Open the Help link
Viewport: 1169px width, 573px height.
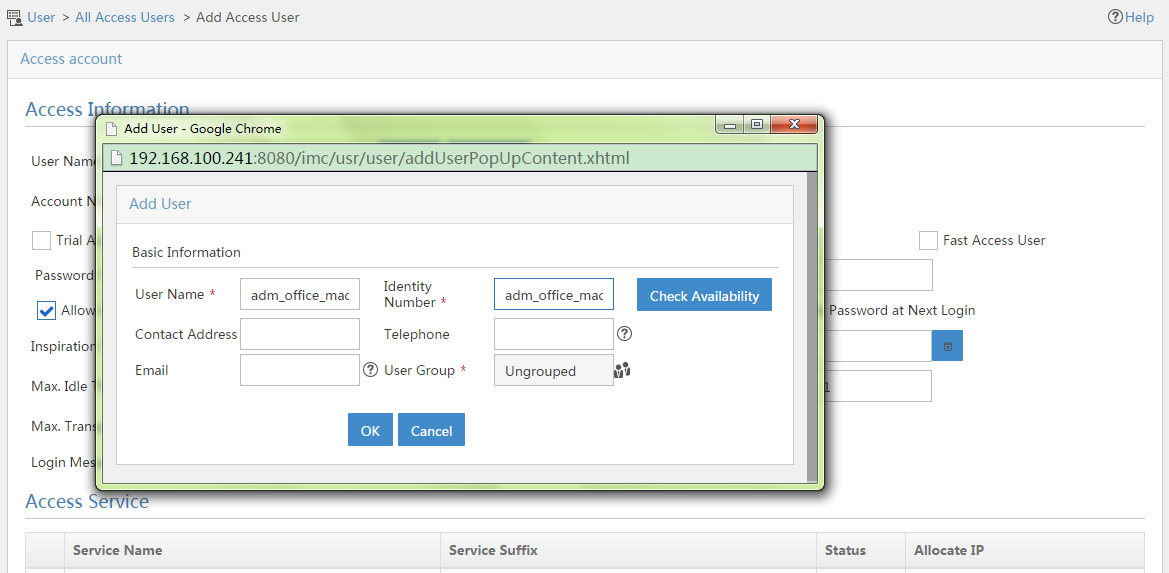point(1139,16)
